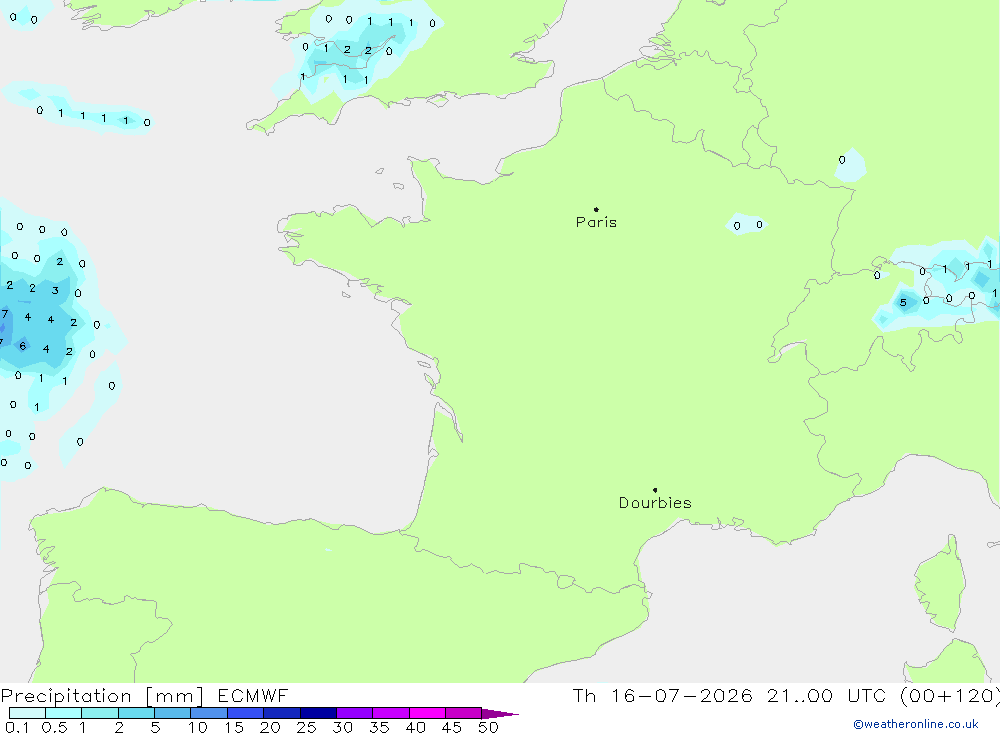
Task: Pick the 10–15 mm legend swatch
Action: 209,713
